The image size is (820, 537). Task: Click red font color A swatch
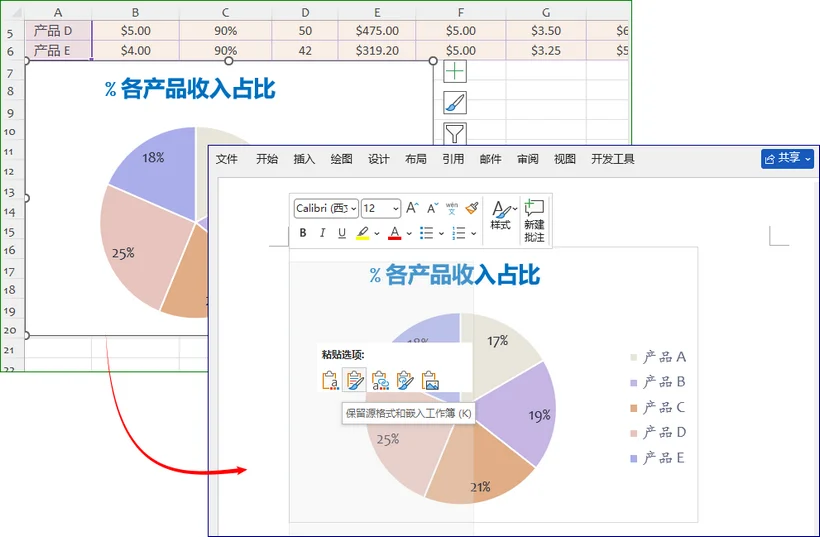tap(395, 233)
